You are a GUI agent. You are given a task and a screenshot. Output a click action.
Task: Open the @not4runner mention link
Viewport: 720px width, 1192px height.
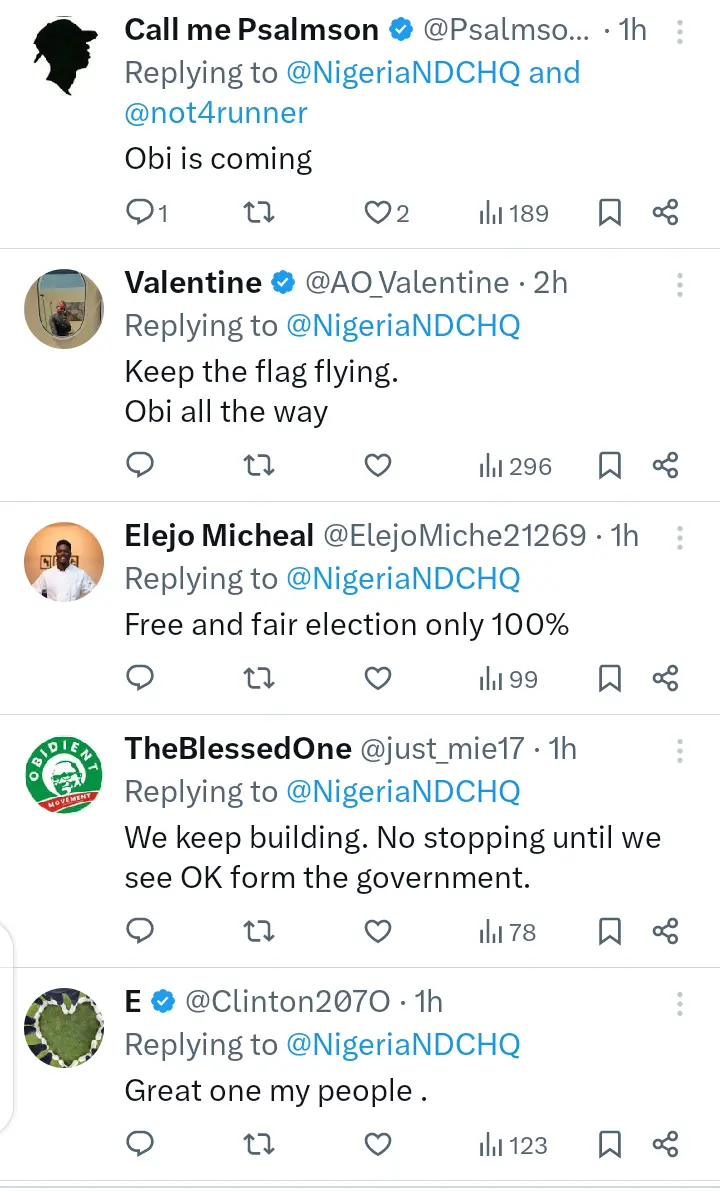216,113
